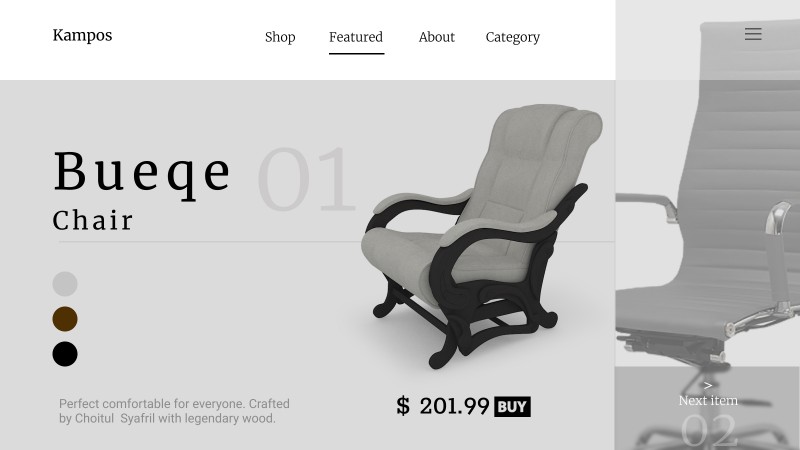Click the product description paragraph

174,411
